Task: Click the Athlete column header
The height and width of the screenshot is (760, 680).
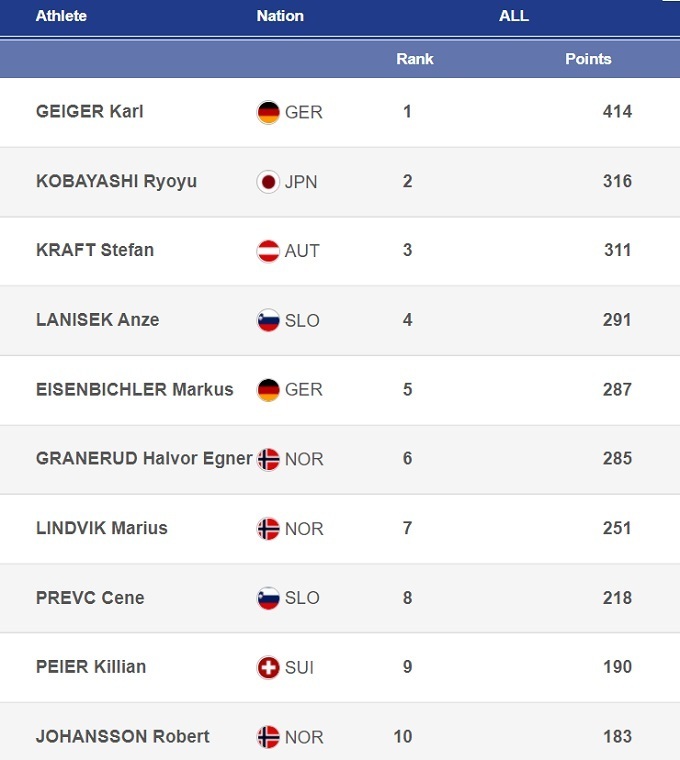Action: click(61, 16)
